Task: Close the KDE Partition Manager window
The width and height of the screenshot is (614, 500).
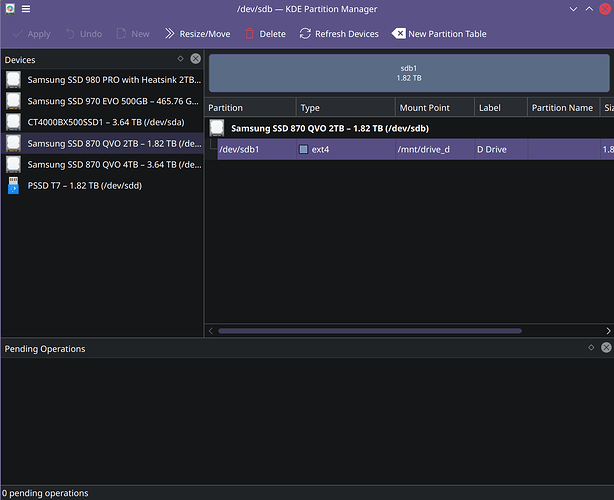Action: pyautogui.click(x=605, y=9)
